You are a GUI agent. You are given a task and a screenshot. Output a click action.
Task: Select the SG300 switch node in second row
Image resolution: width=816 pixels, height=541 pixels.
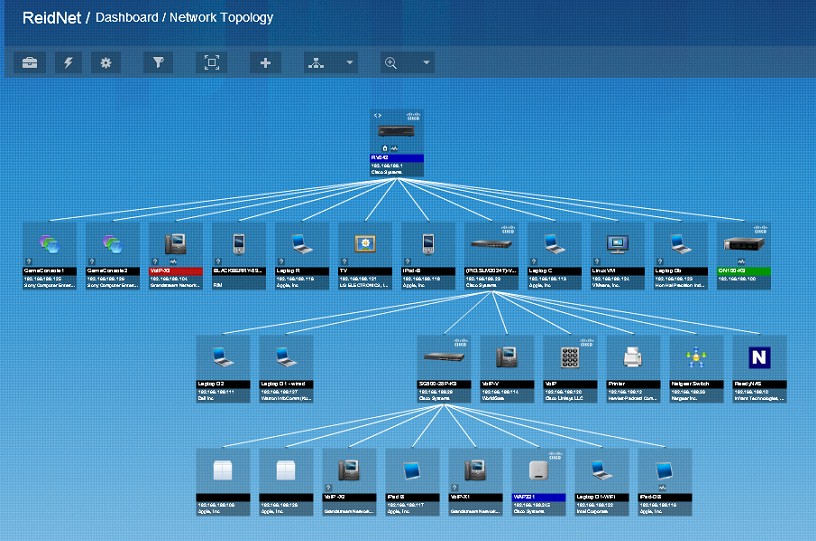444,369
